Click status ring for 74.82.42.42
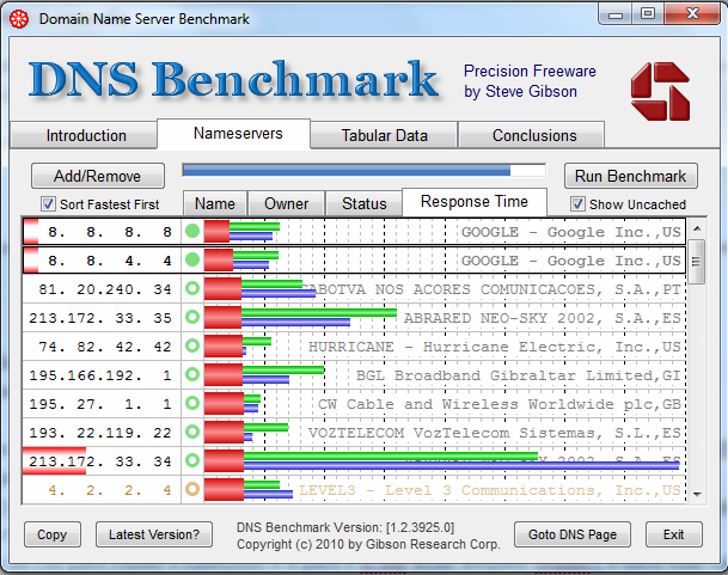728x575 pixels. (x=192, y=346)
